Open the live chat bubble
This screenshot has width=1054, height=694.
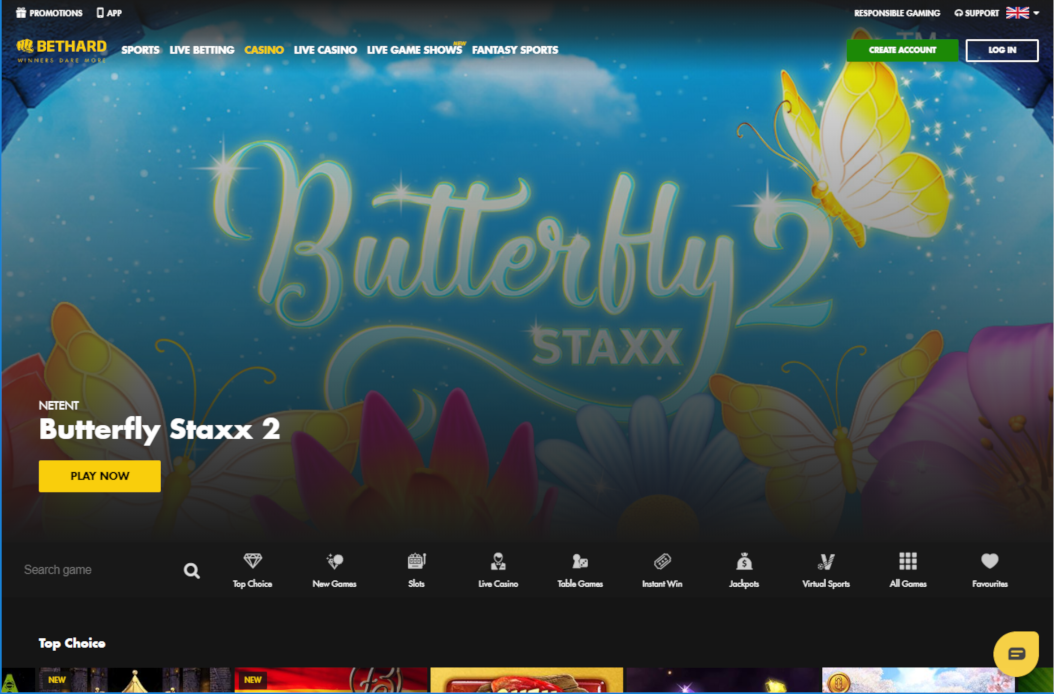pos(1016,653)
